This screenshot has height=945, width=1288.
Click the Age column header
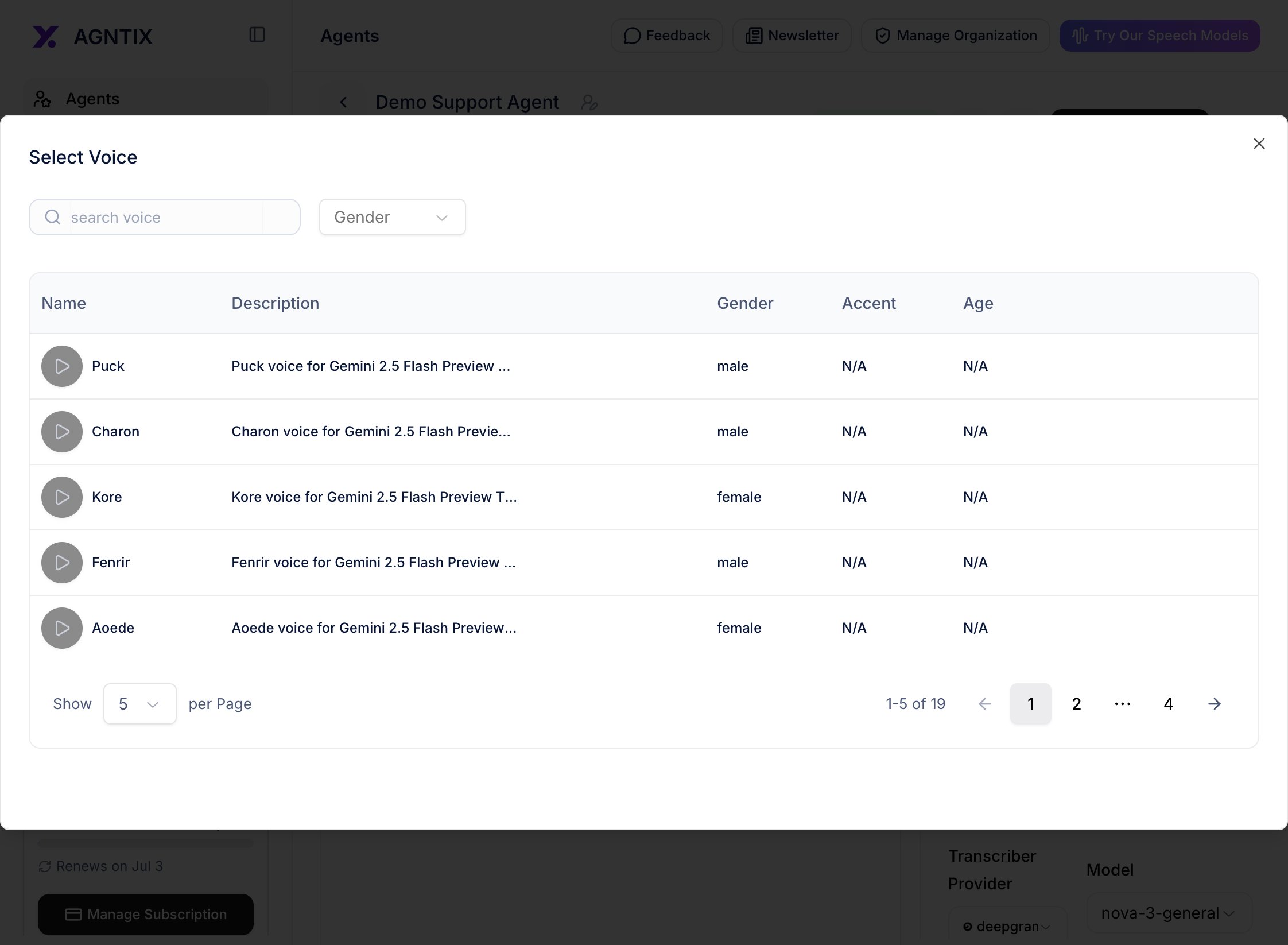(978, 303)
